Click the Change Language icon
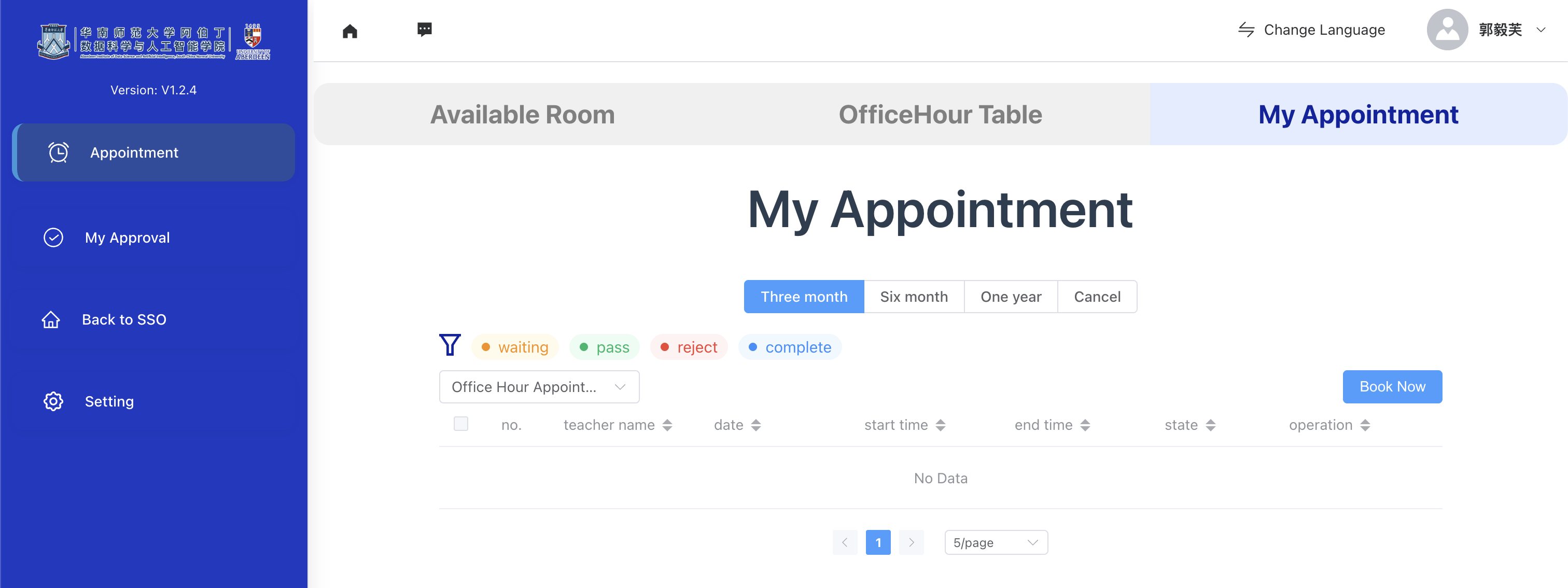This screenshot has height=588, width=1568. tap(1247, 29)
